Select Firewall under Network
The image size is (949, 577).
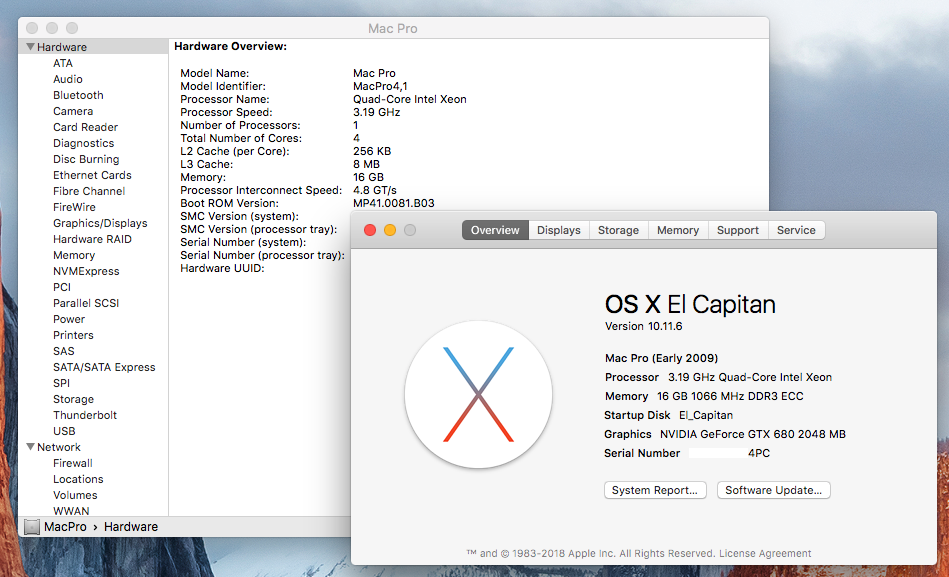pyautogui.click(x=73, y=463)
